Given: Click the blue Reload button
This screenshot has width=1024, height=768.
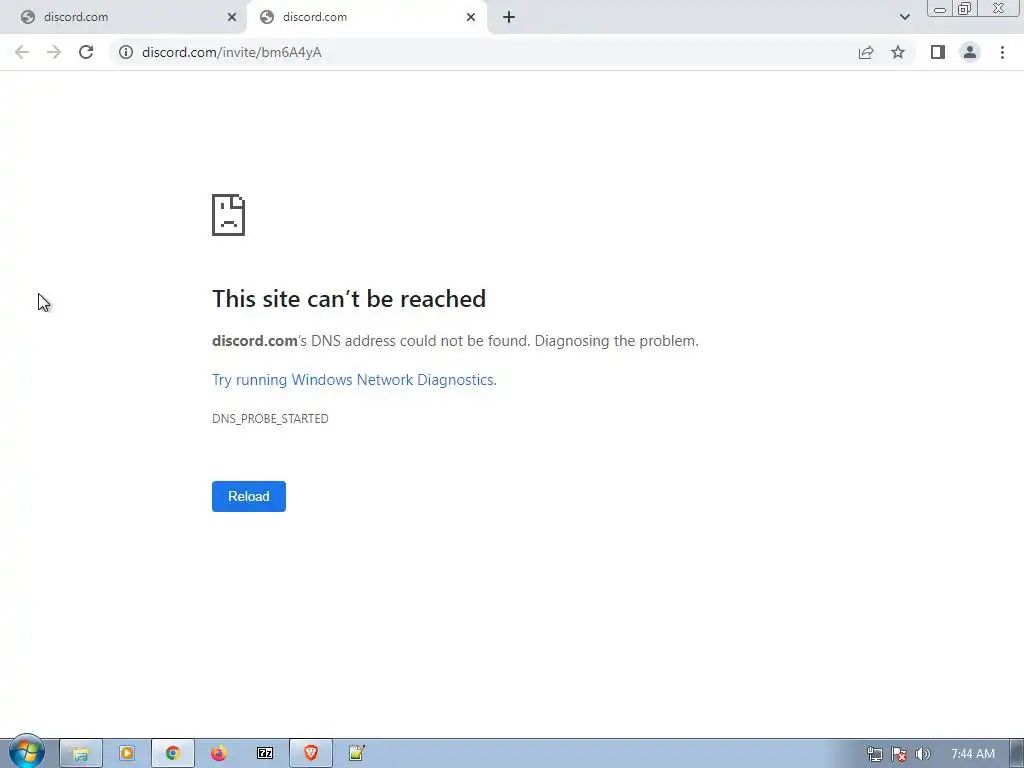Looking at the screenshot, I should (249, 496).
